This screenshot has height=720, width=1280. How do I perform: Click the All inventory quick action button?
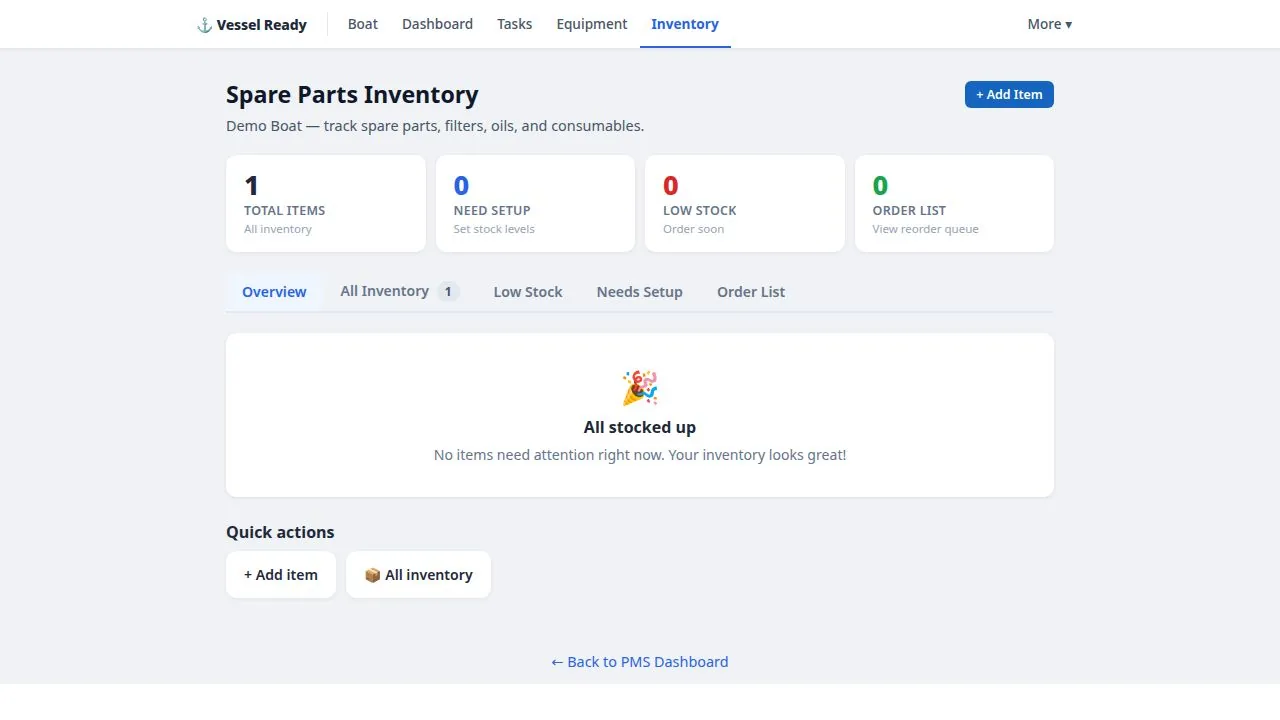pos(418,575)
